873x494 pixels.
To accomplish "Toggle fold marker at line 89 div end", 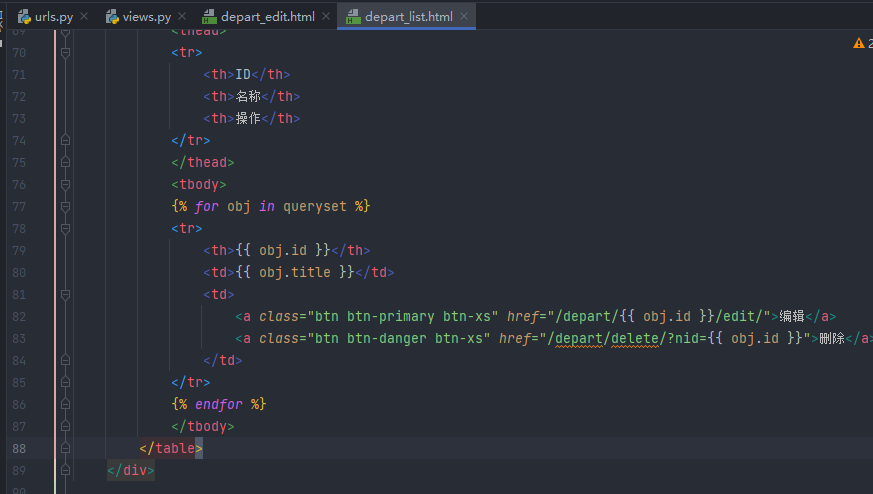I will click(65, 471).
